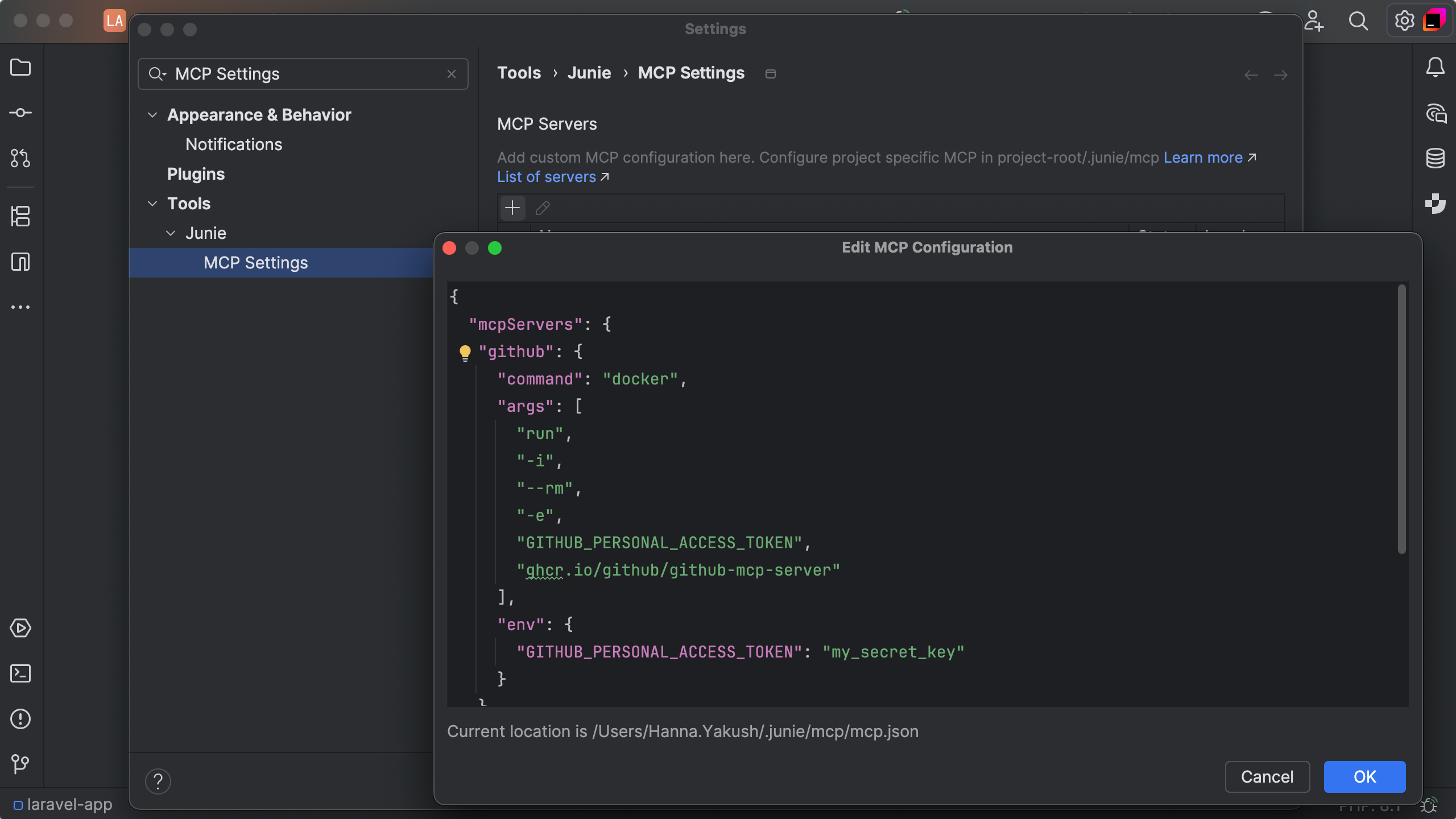This screenshot has height=819, width=1456.
Task: Click the "--rm" argument line
Action: point(545,488)
